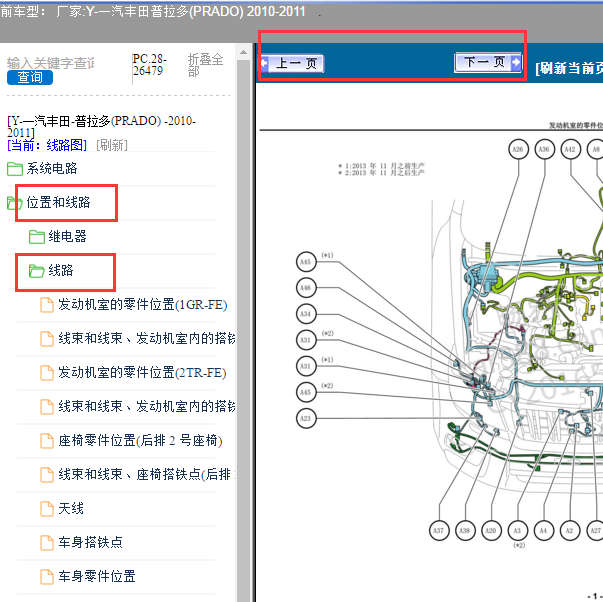This screenshot has height=602, width=603.
Task: Open 发动机室的零件位置(1GR-FE) document
Action: tap(143, 304)
